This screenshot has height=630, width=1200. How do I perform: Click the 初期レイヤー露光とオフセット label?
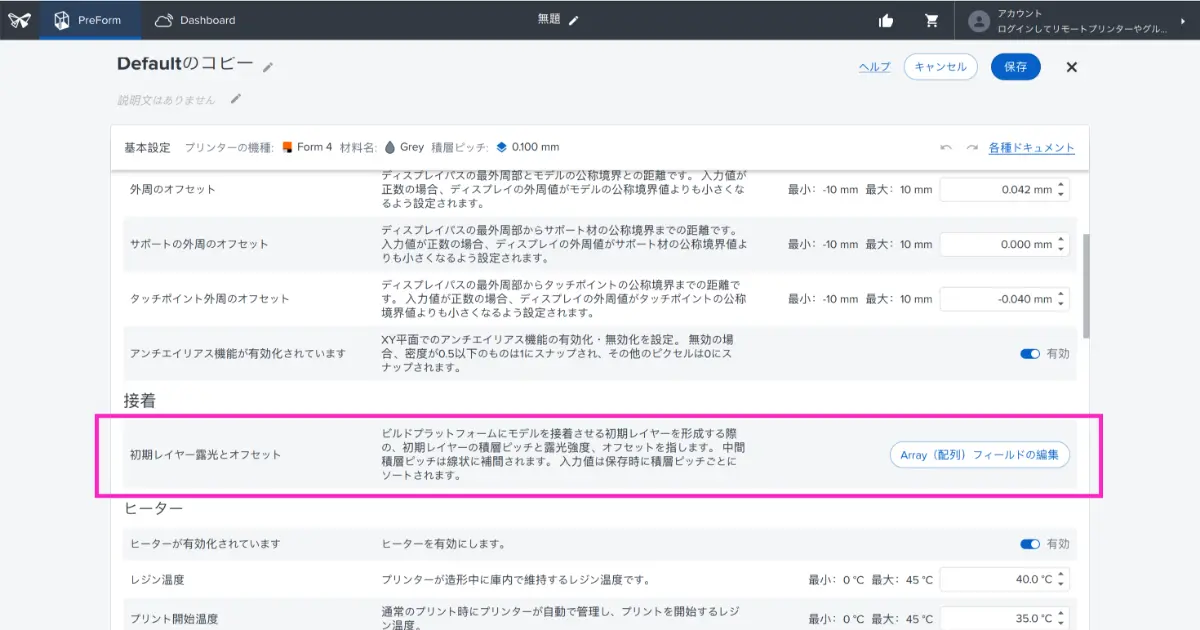(205, 455)
